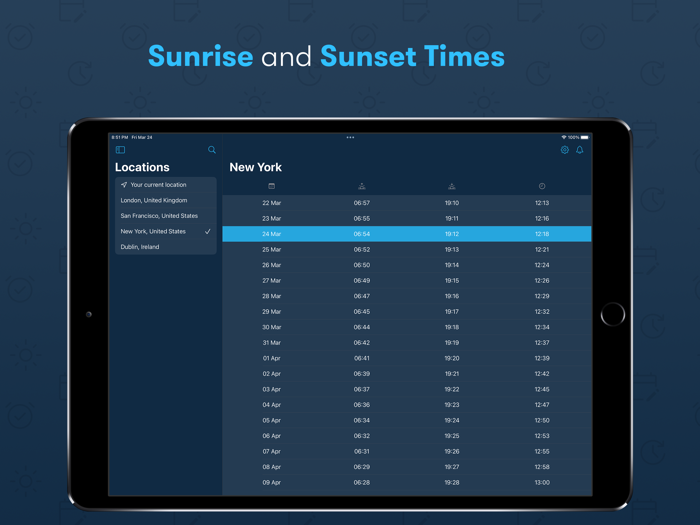Click the 02 Apr date cell
Image resolution: width=700 pixels, height=525 pixels.
(271, 374)
